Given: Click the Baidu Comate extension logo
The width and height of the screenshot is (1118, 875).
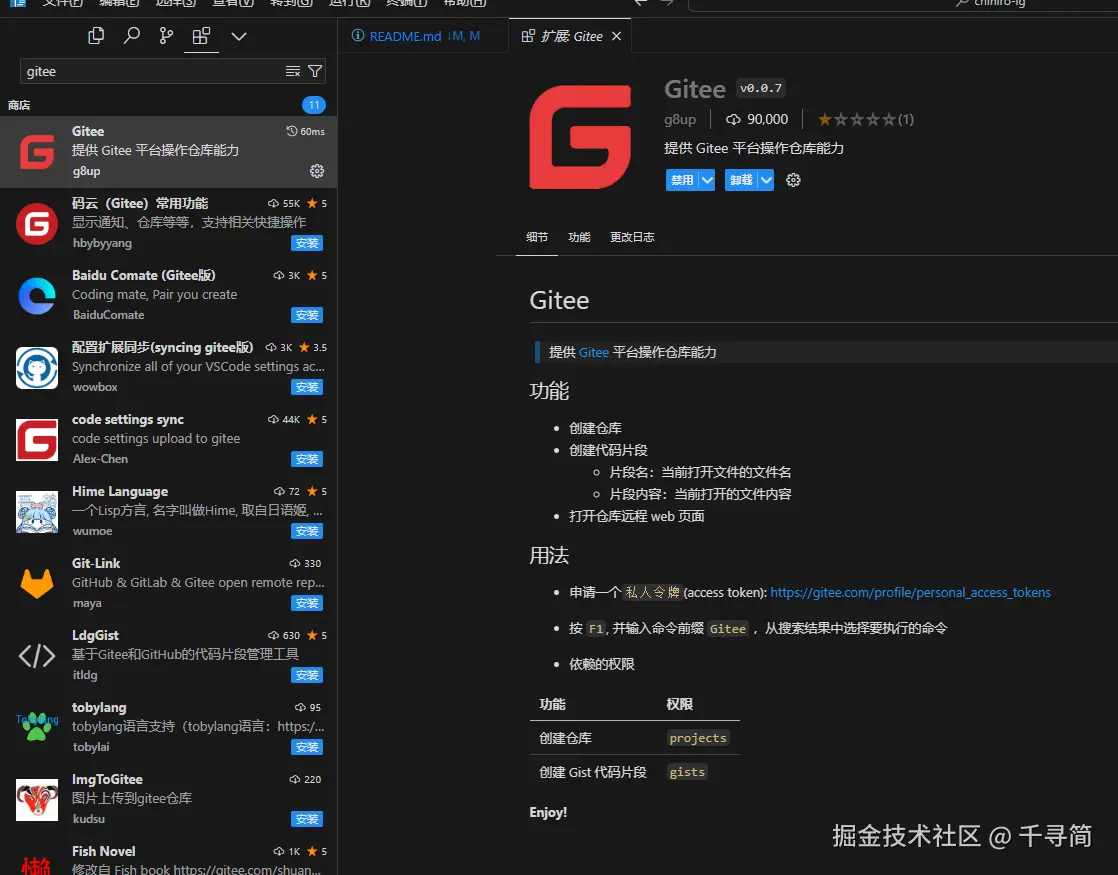Looking at the screenshot, I should pos(36,296).
